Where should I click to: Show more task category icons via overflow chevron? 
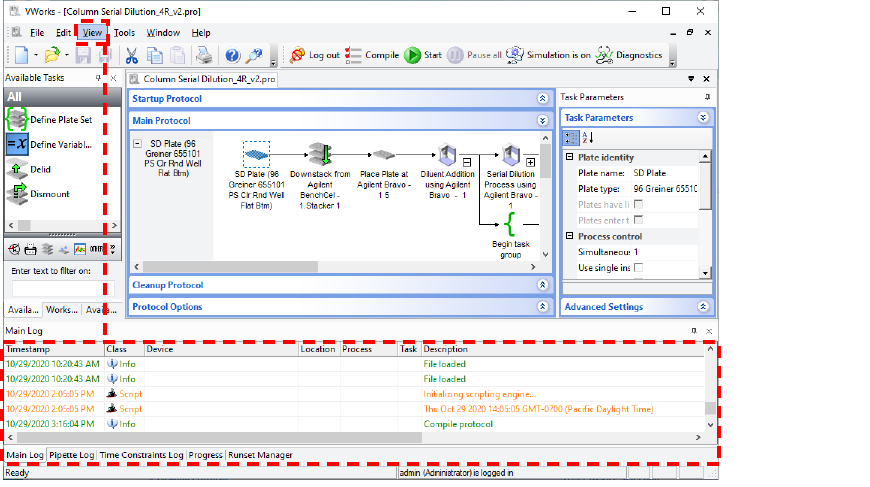click(x=113, y=250)
